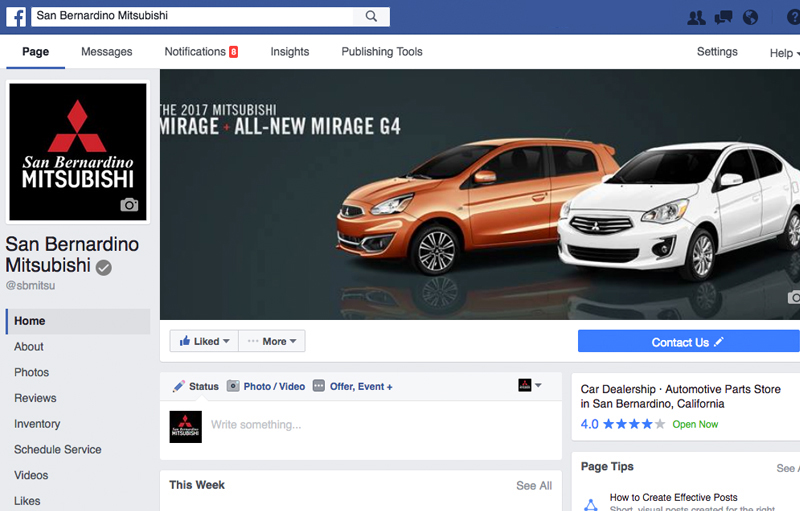Click the This Week heading
Viewport: 800px width, 511px height.
coord(197,485)
